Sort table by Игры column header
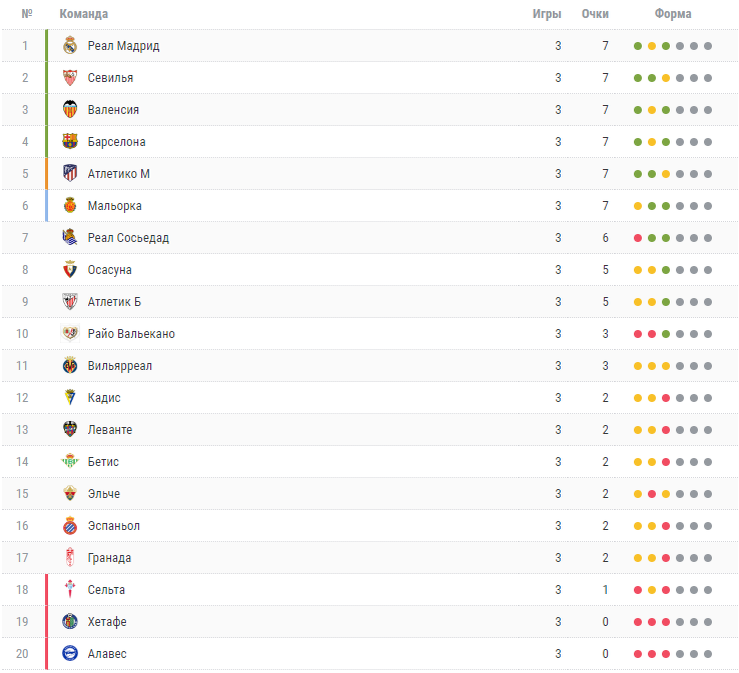The height and width of the screenshot is (673, 739). click(x=547, y=14)
